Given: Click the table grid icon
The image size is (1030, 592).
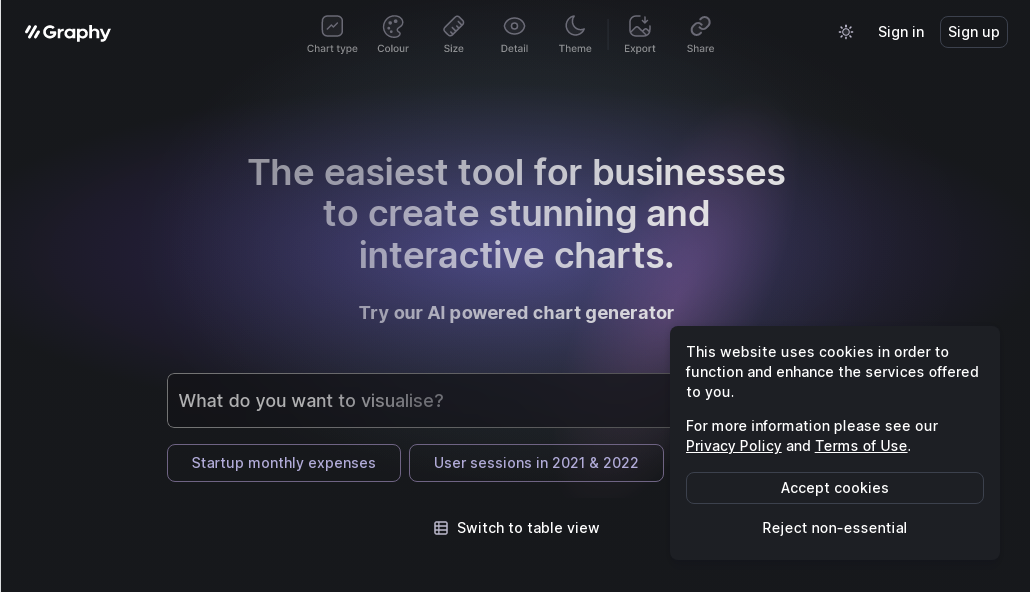Looking at the screenshot, I should coord(441,528).
